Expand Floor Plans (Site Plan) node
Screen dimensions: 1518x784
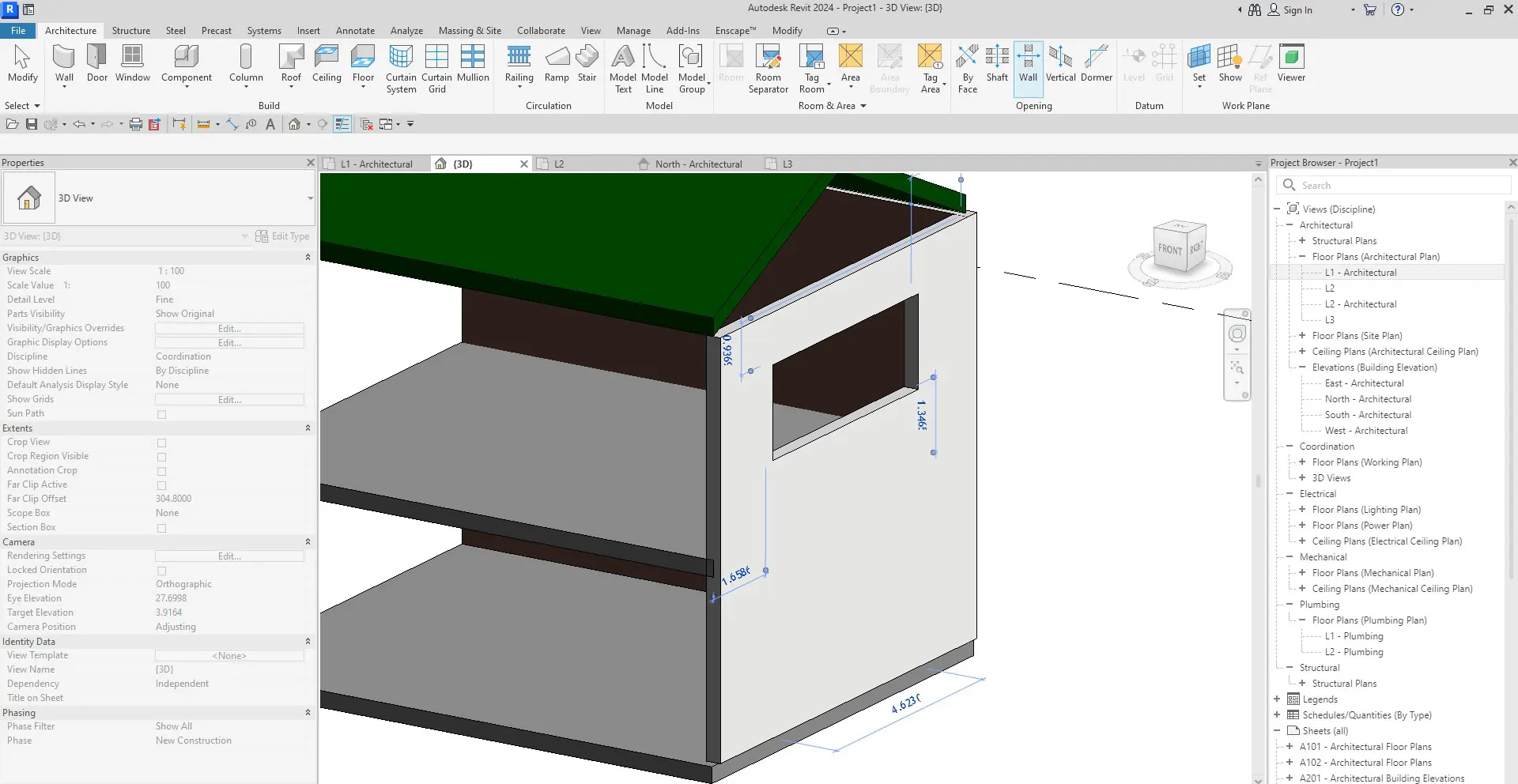click(x=1302, y=336)
